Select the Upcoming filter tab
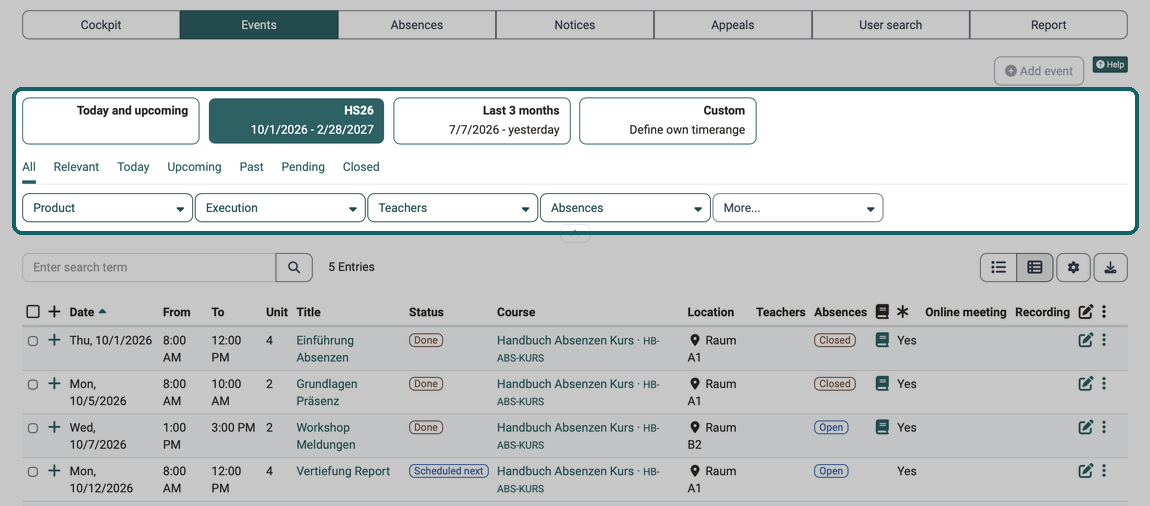 click(x=194, y=167)
